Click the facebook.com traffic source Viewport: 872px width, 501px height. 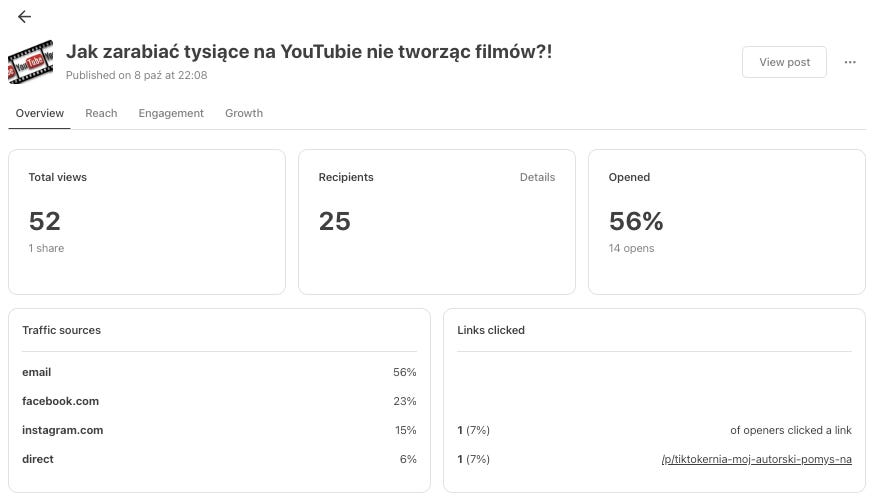61,401
